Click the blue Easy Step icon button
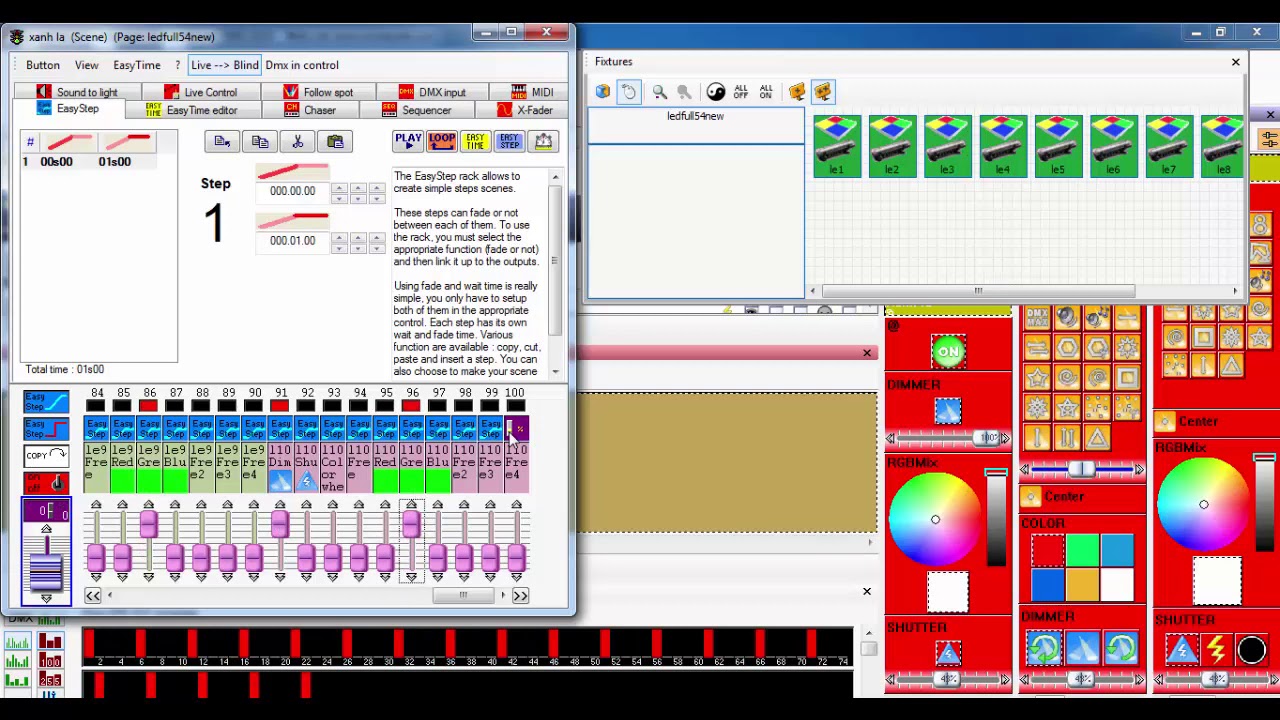1280x720 pixels. coord(509,141)
